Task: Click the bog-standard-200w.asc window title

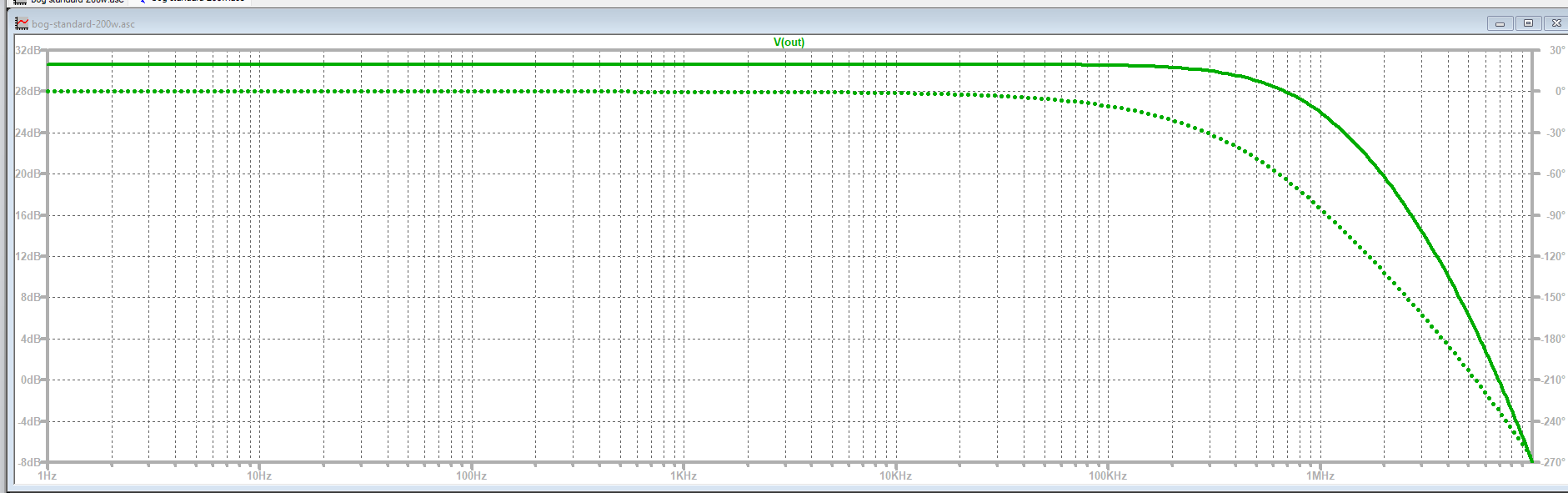Action: (x=83, y=24)
